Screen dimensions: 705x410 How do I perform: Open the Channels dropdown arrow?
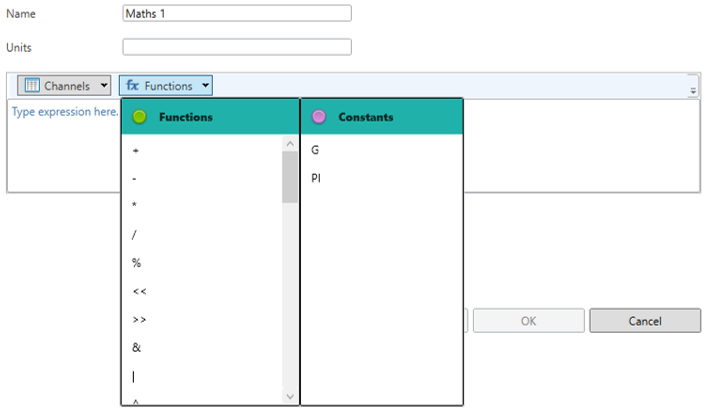(x=104, y=85)
